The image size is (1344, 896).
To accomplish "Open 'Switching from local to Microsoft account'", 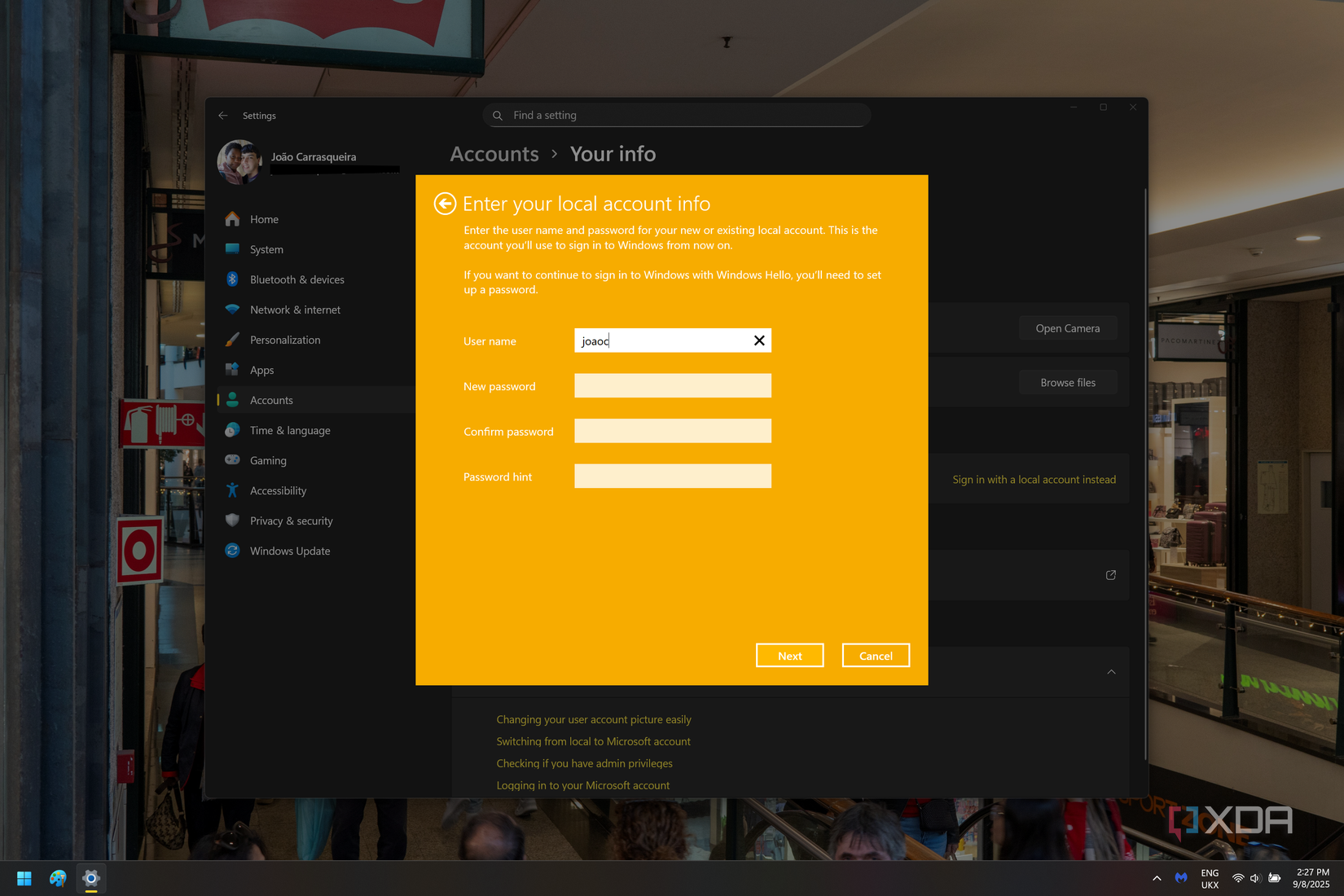I will tap(593, 741).
